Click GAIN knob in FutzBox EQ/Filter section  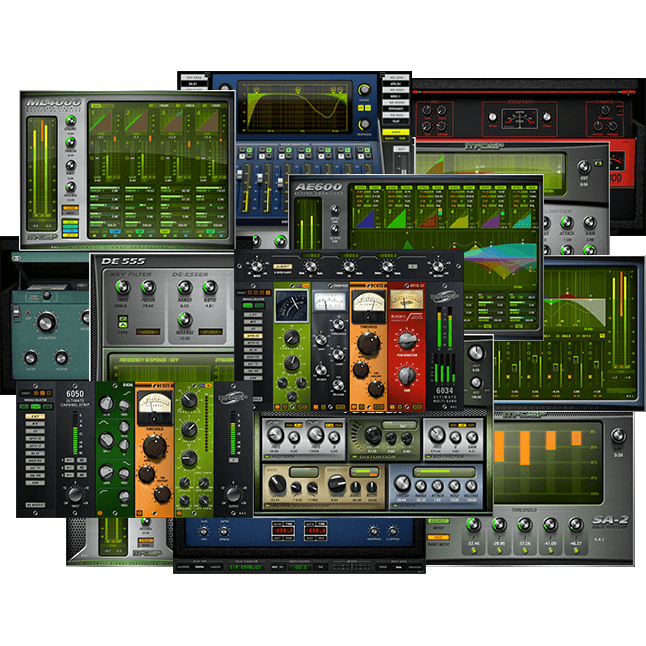pos(472,438)
